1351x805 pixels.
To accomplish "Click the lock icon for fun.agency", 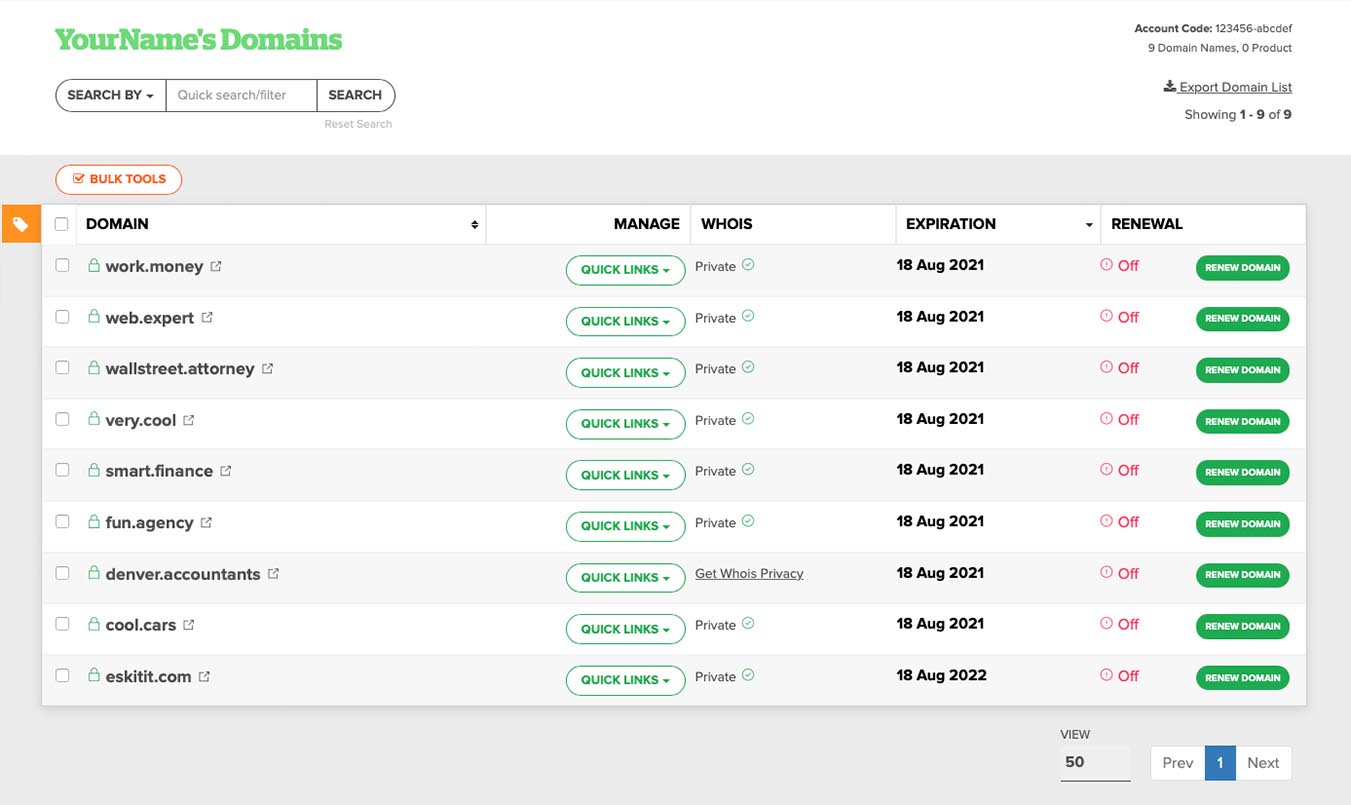I will 93,521.
